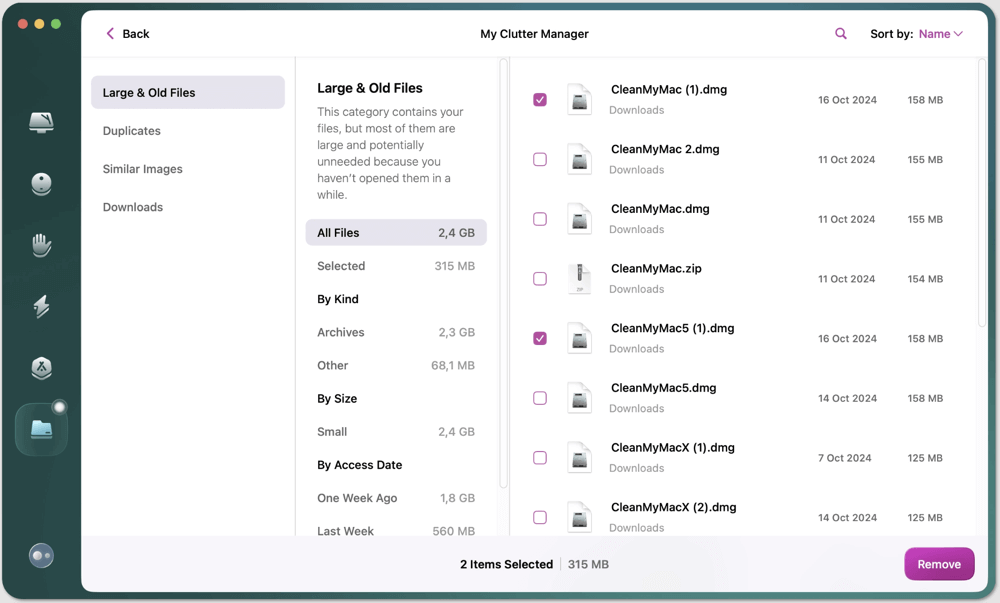This screenshot has height=603, width=1000.
Task: Open the Smart Scan tool in the sidebar
Action: (40, 120)
